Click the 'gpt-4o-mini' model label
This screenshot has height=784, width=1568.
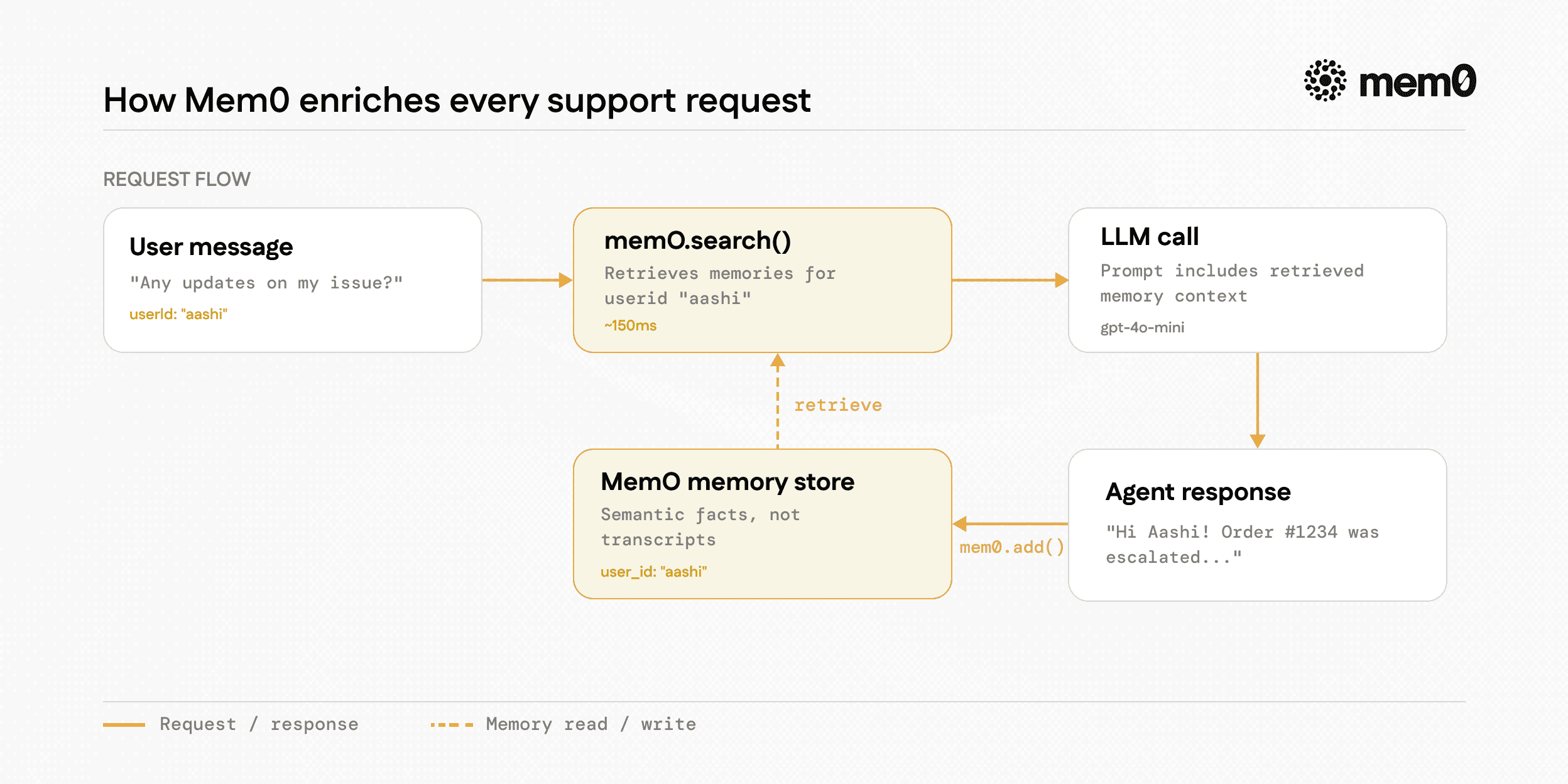click(1142, 327)
